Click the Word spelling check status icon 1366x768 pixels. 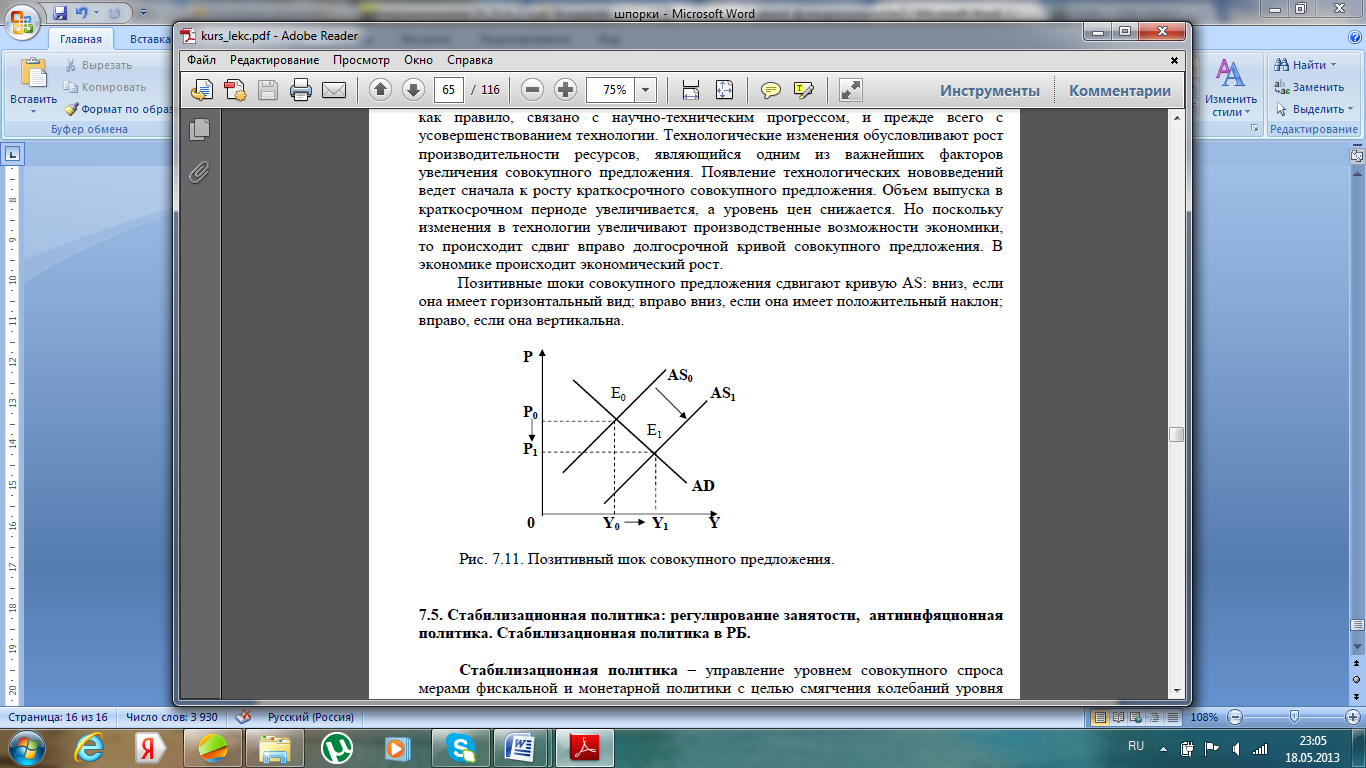pos(243,717)
